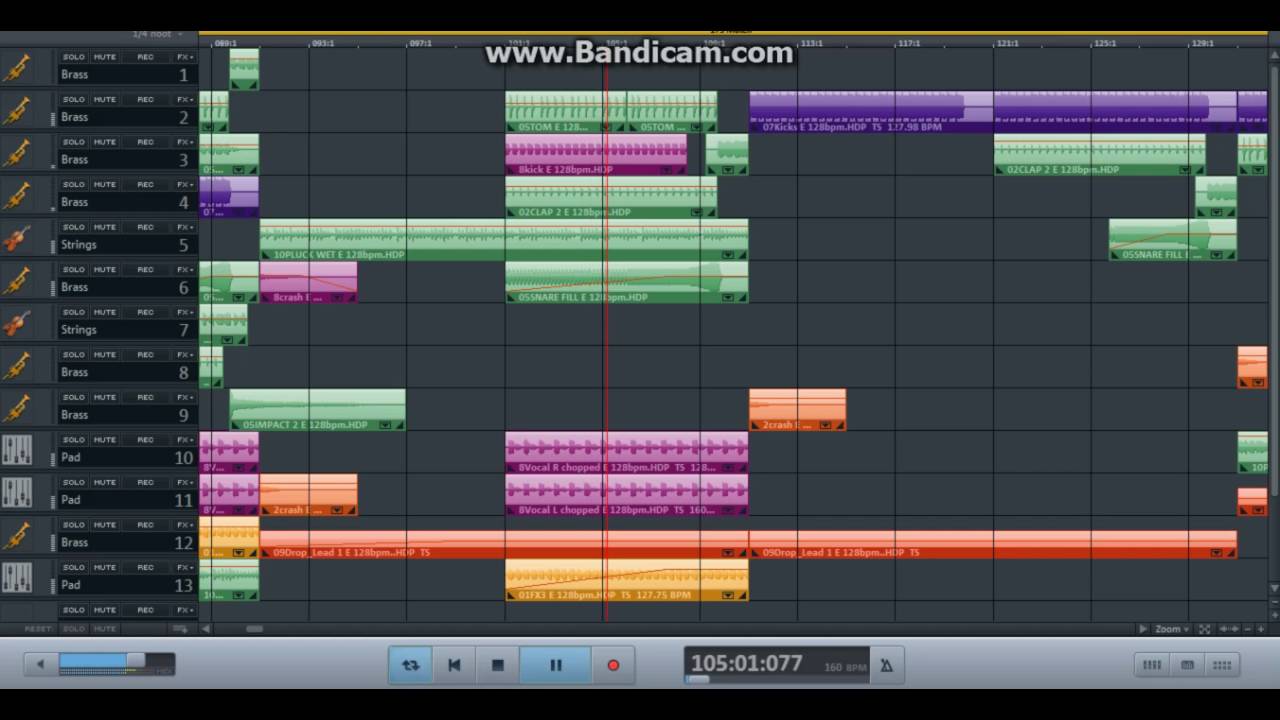1280x720 pixels.
Task: Click the keyboard icon of Pad track 11
Action: point(17,493)
